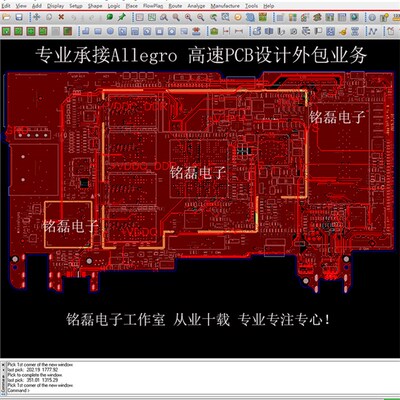Click the 'last pick: 351.01 1315.29' log line
400x400 pixels.
click(x=33, y=380)
